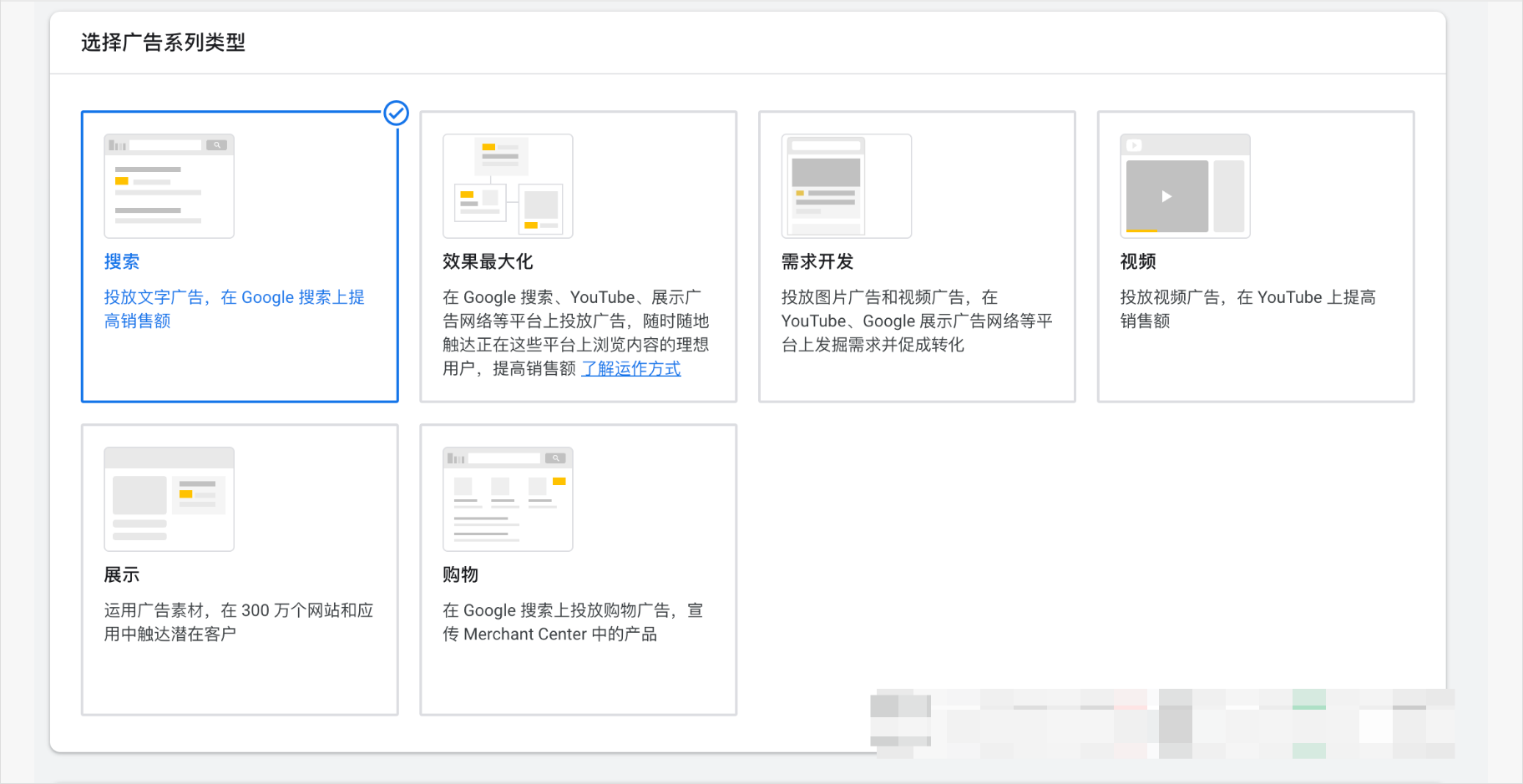Choose the 需求开发 card title
The image size is (1523, 784).
[x=817, y=261]
